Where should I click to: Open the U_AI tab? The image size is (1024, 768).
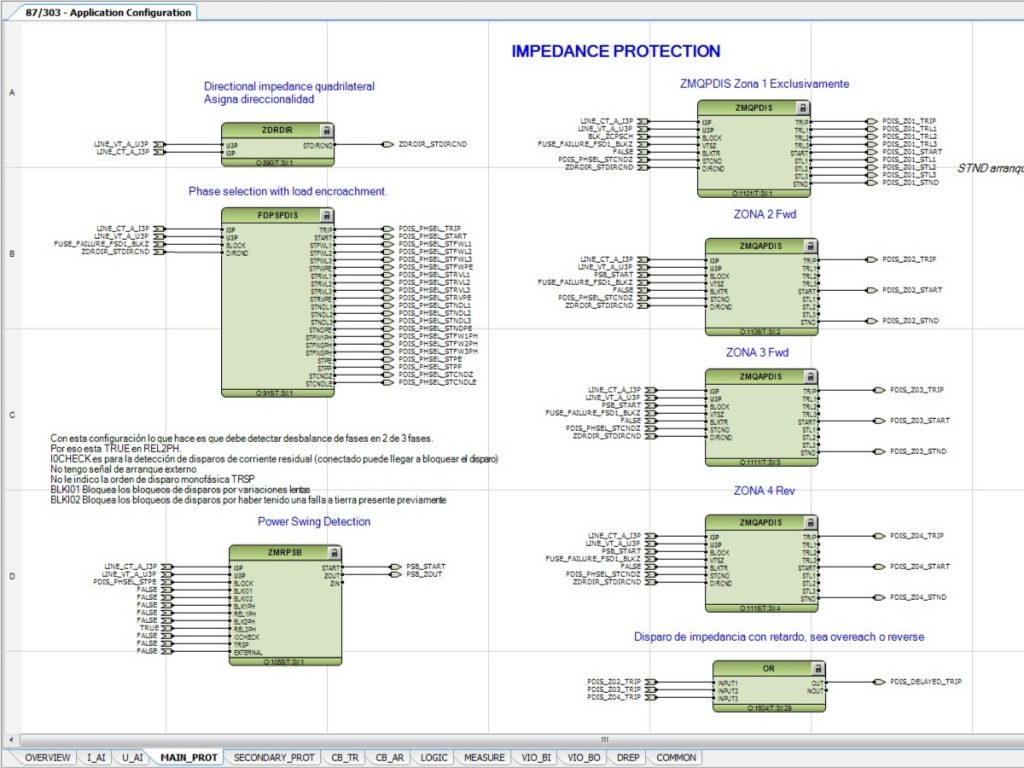(x=133, y=758)
